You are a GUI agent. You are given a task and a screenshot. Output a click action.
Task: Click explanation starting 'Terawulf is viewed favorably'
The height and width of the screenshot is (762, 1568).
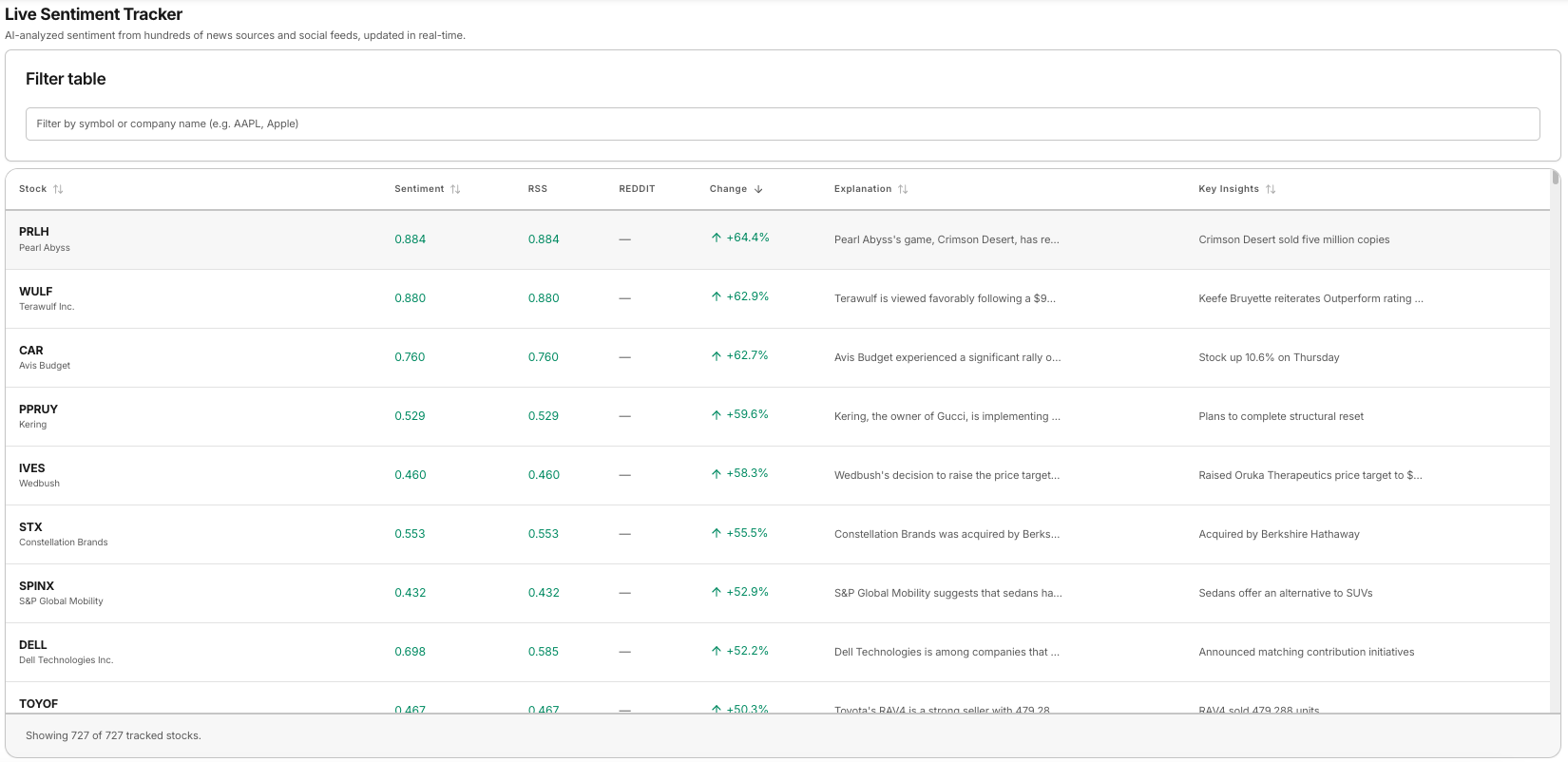[946, 298]
